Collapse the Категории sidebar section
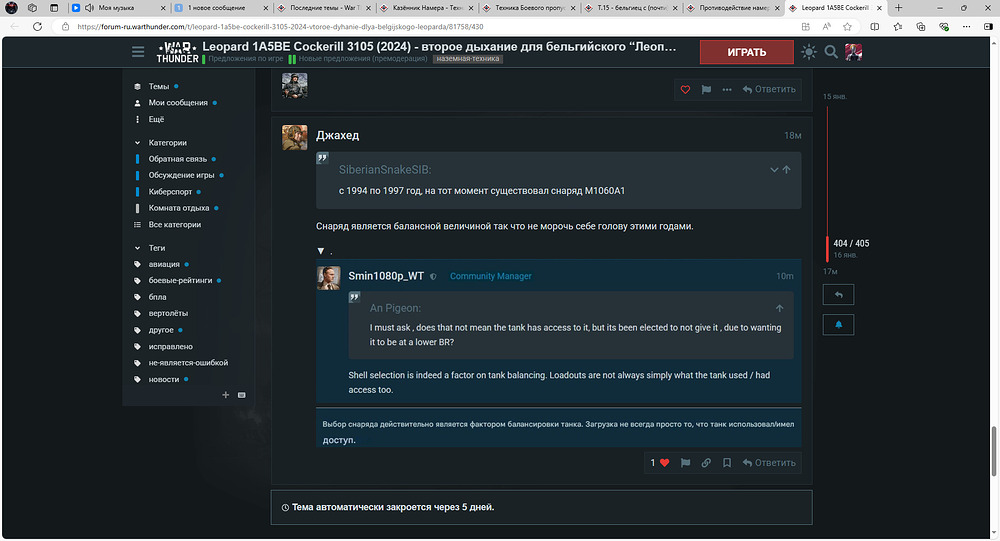This screenshot has height=541, width=1000. tap(138, 143)
